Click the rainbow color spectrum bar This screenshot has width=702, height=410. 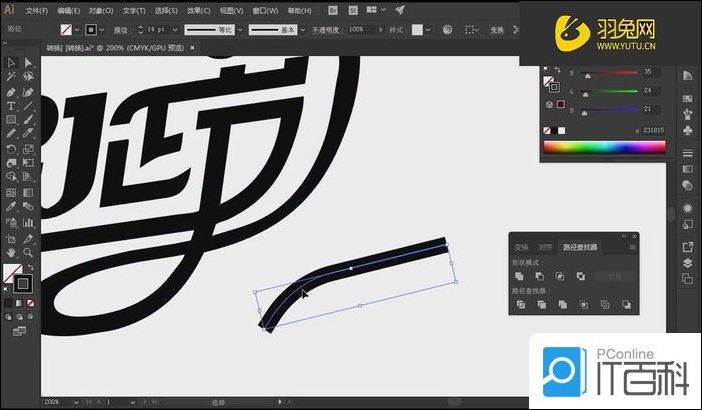(603, 148)
